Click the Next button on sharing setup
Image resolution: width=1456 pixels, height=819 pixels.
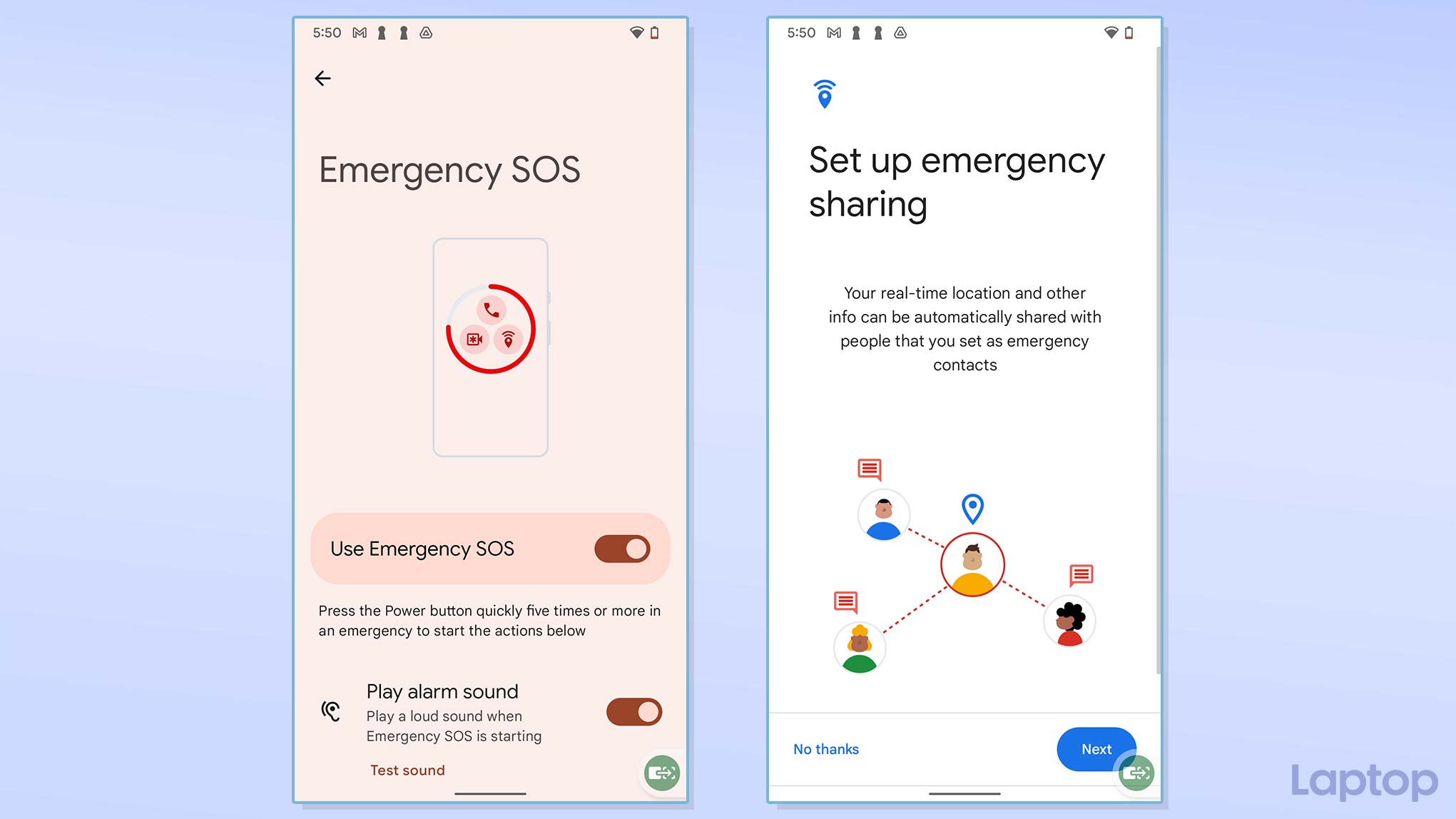coord(1096,748)
